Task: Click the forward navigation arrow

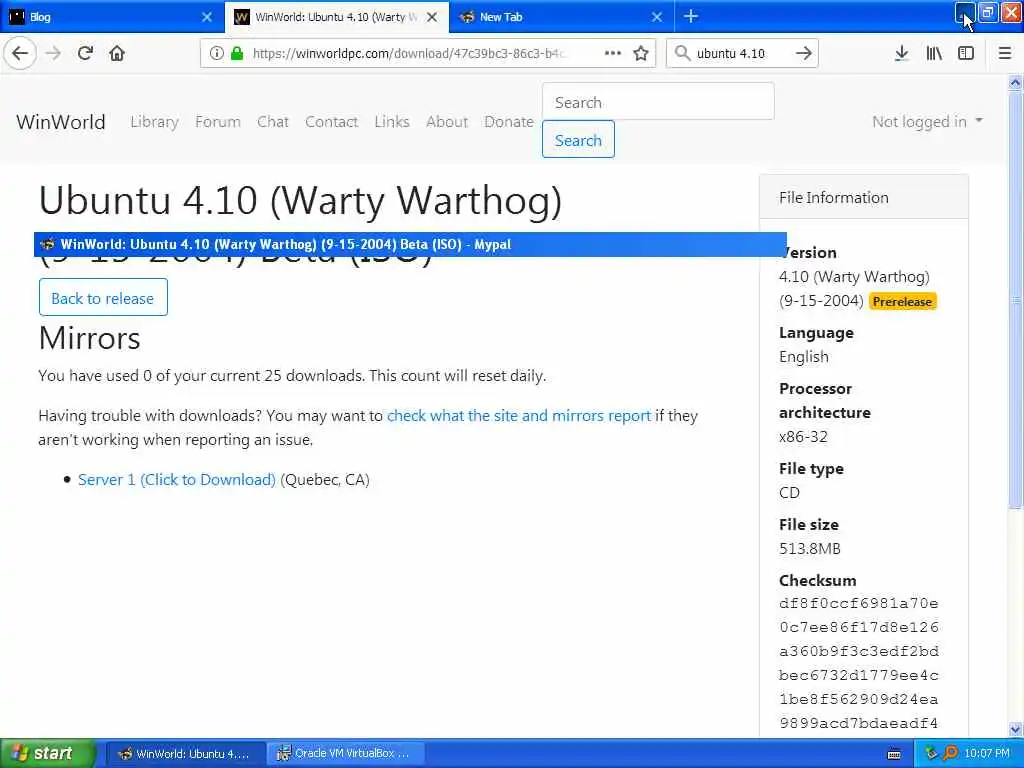Action: tap(53, 53)
